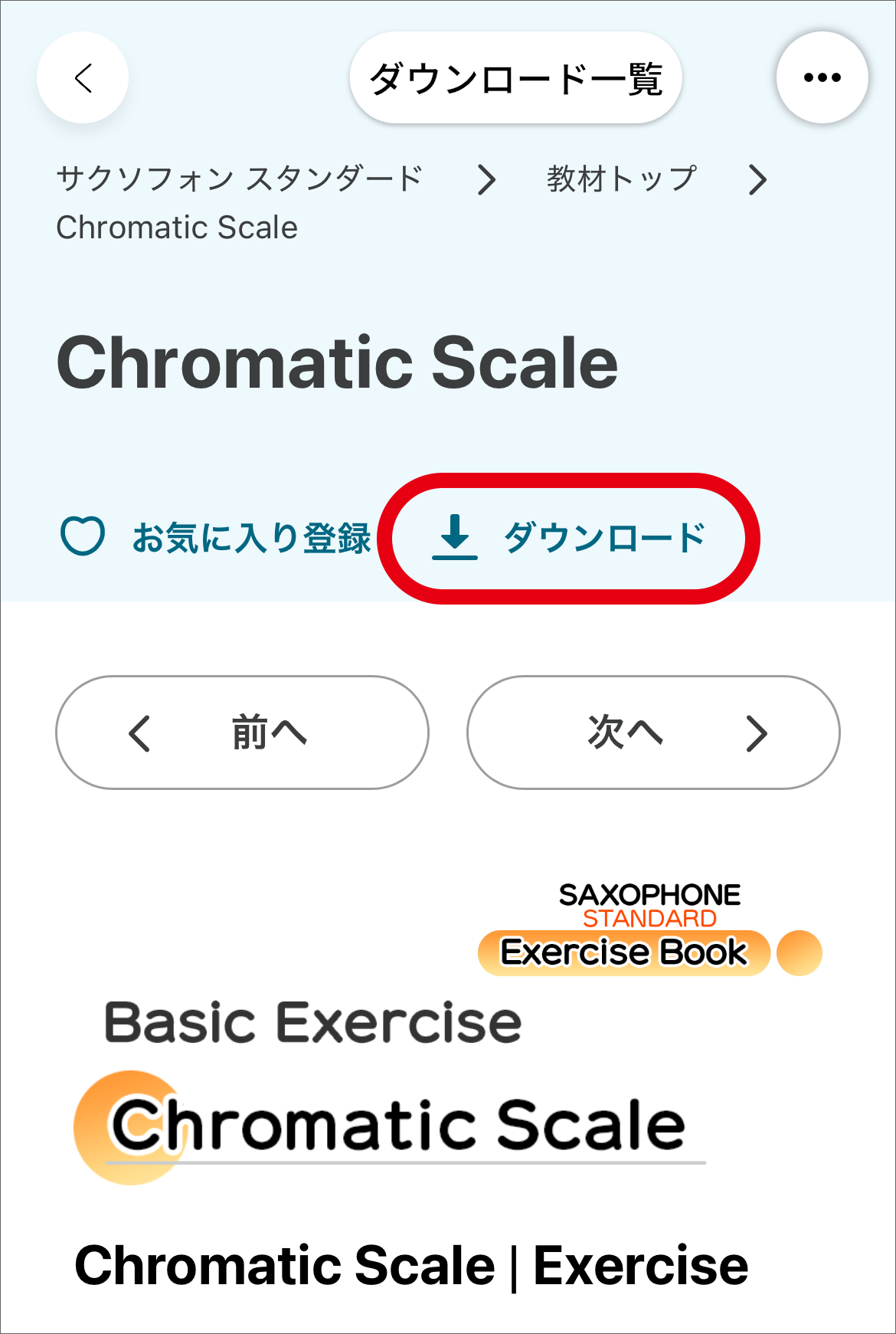This screenshot has height=1334, width=896.
Task: Click the right chevron in 次へ button
Action: pyautogui.click(x=757, y=733)
